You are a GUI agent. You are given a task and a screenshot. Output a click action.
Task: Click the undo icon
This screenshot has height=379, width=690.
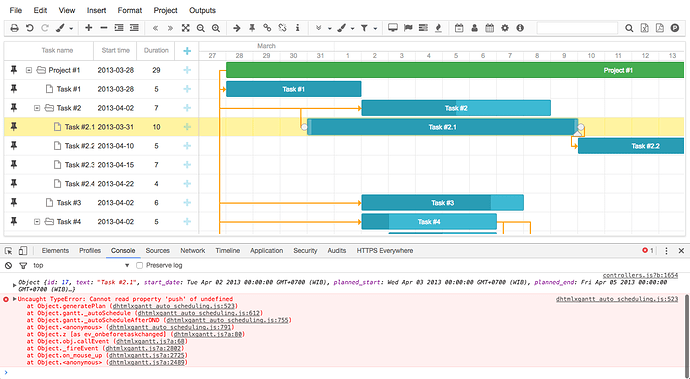pyautogui.click(x=29, y=28)
